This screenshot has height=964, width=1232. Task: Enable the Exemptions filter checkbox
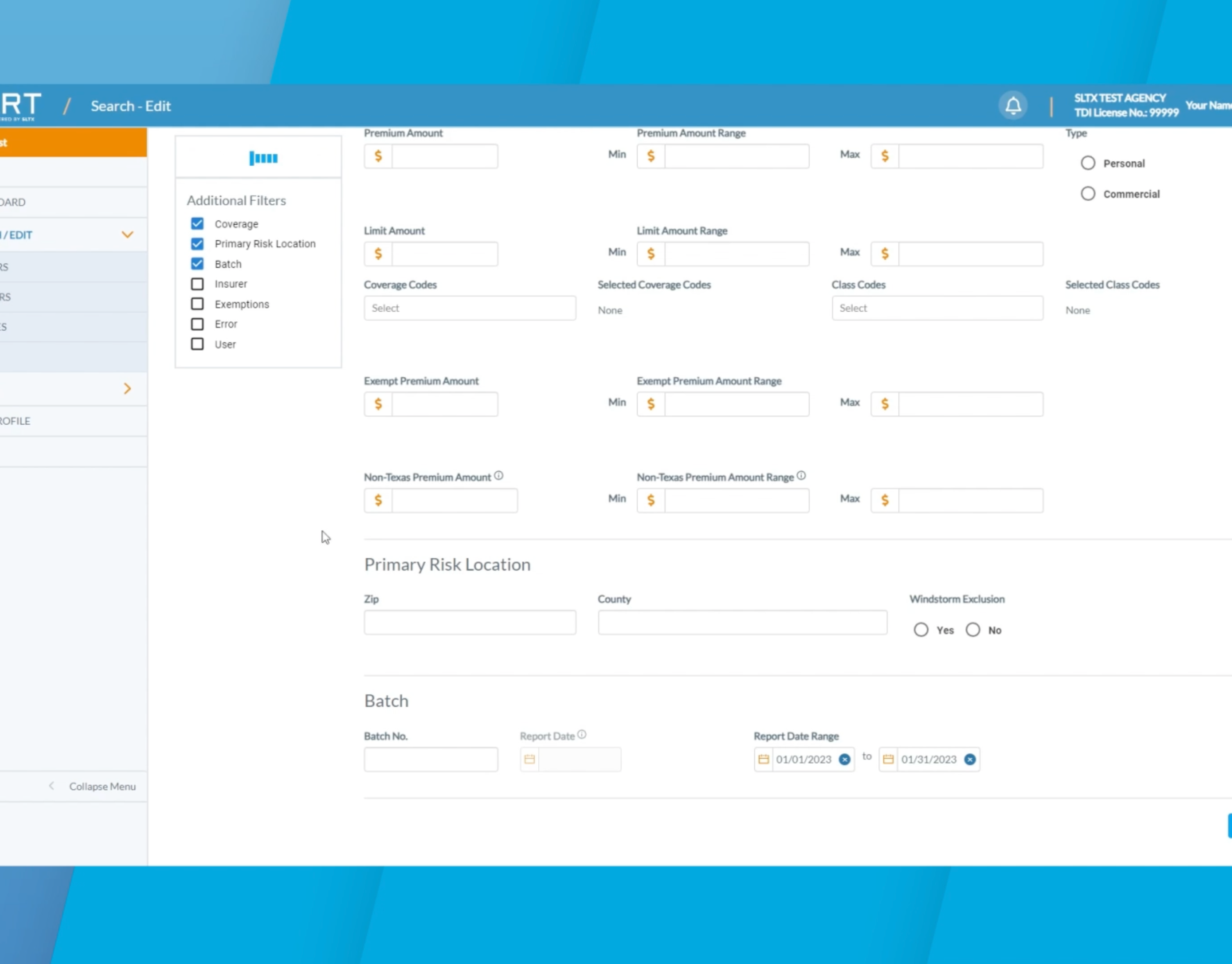coord(197,304)
